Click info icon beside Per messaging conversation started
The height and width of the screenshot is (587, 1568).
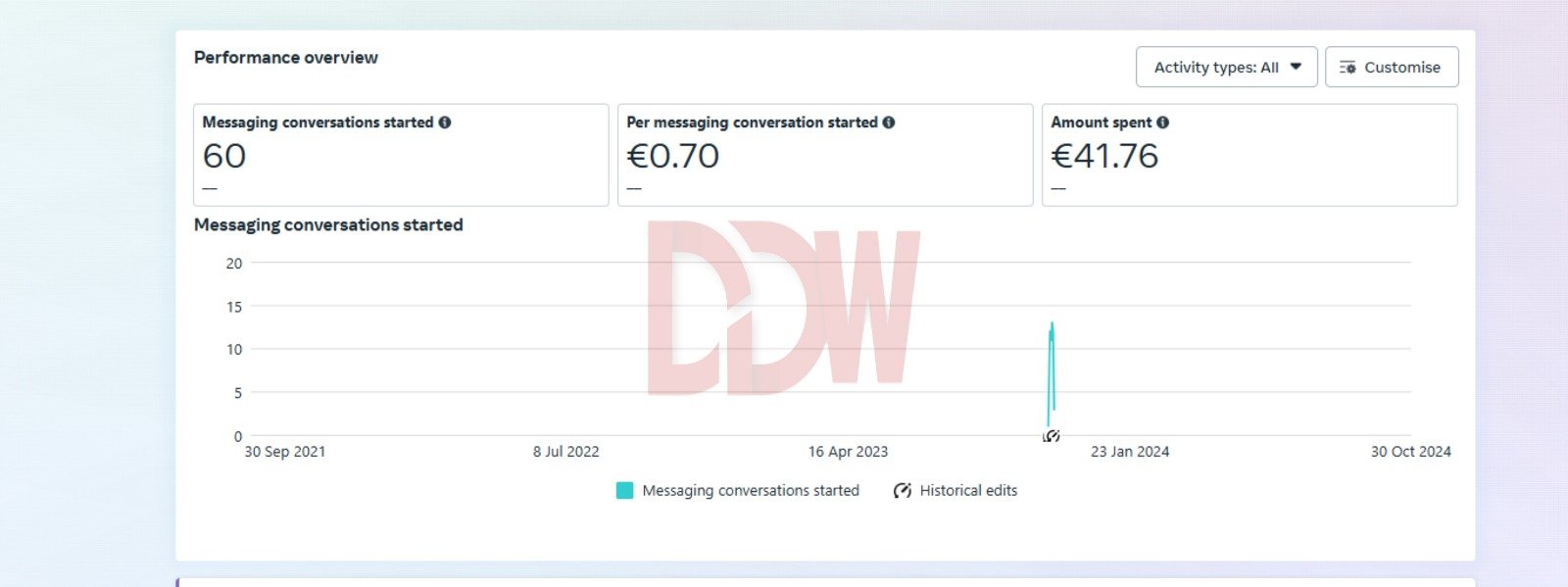889,122
